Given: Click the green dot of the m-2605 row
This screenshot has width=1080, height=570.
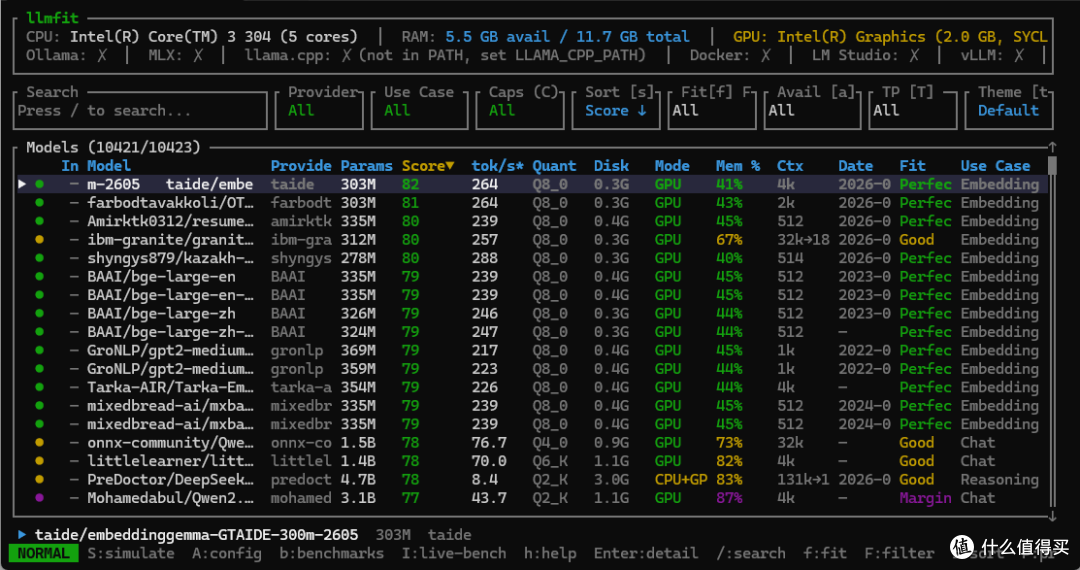Looking at the screenshot, I should point(39,184).
